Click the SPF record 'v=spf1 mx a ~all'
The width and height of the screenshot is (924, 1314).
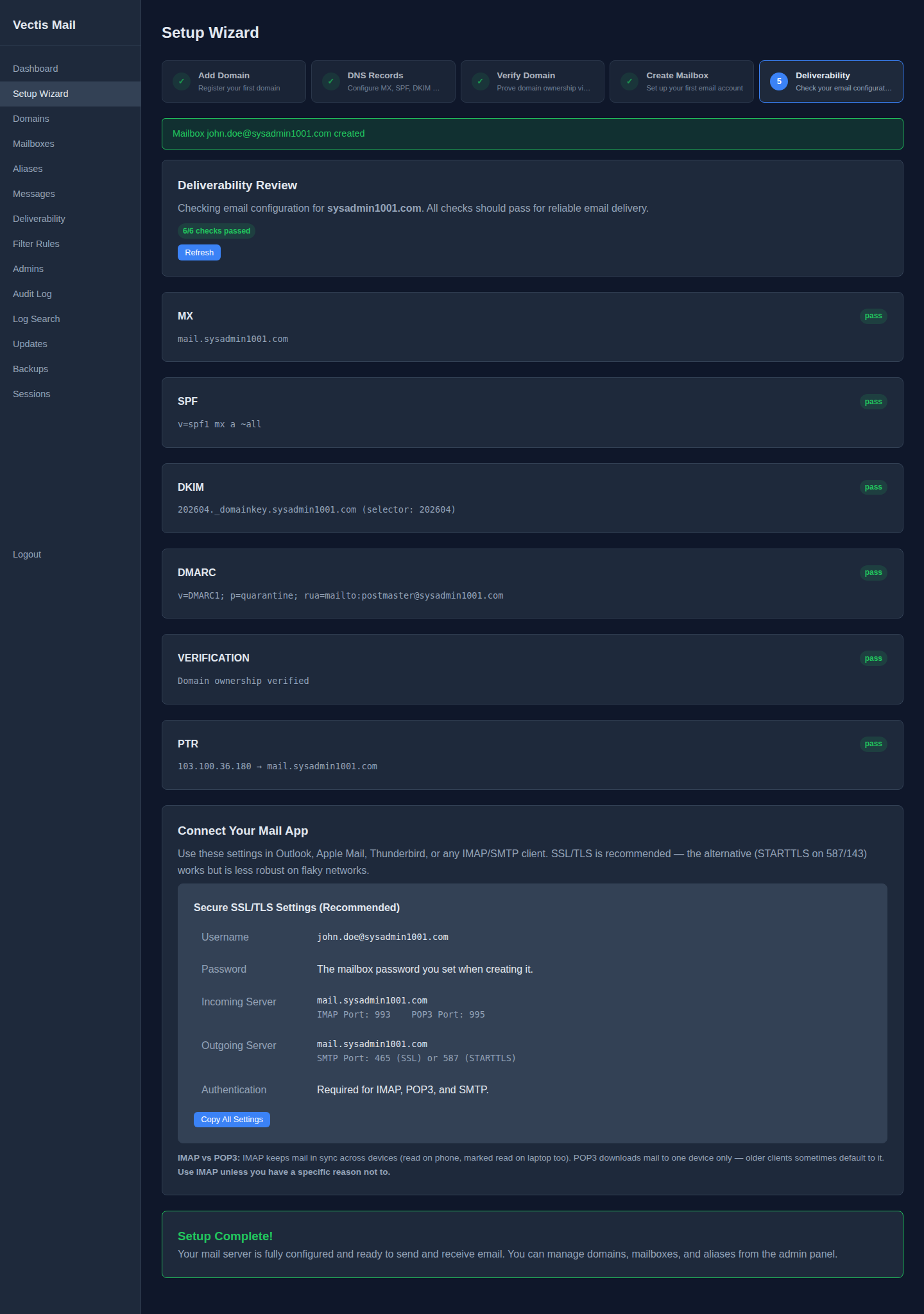coord(219,424)
